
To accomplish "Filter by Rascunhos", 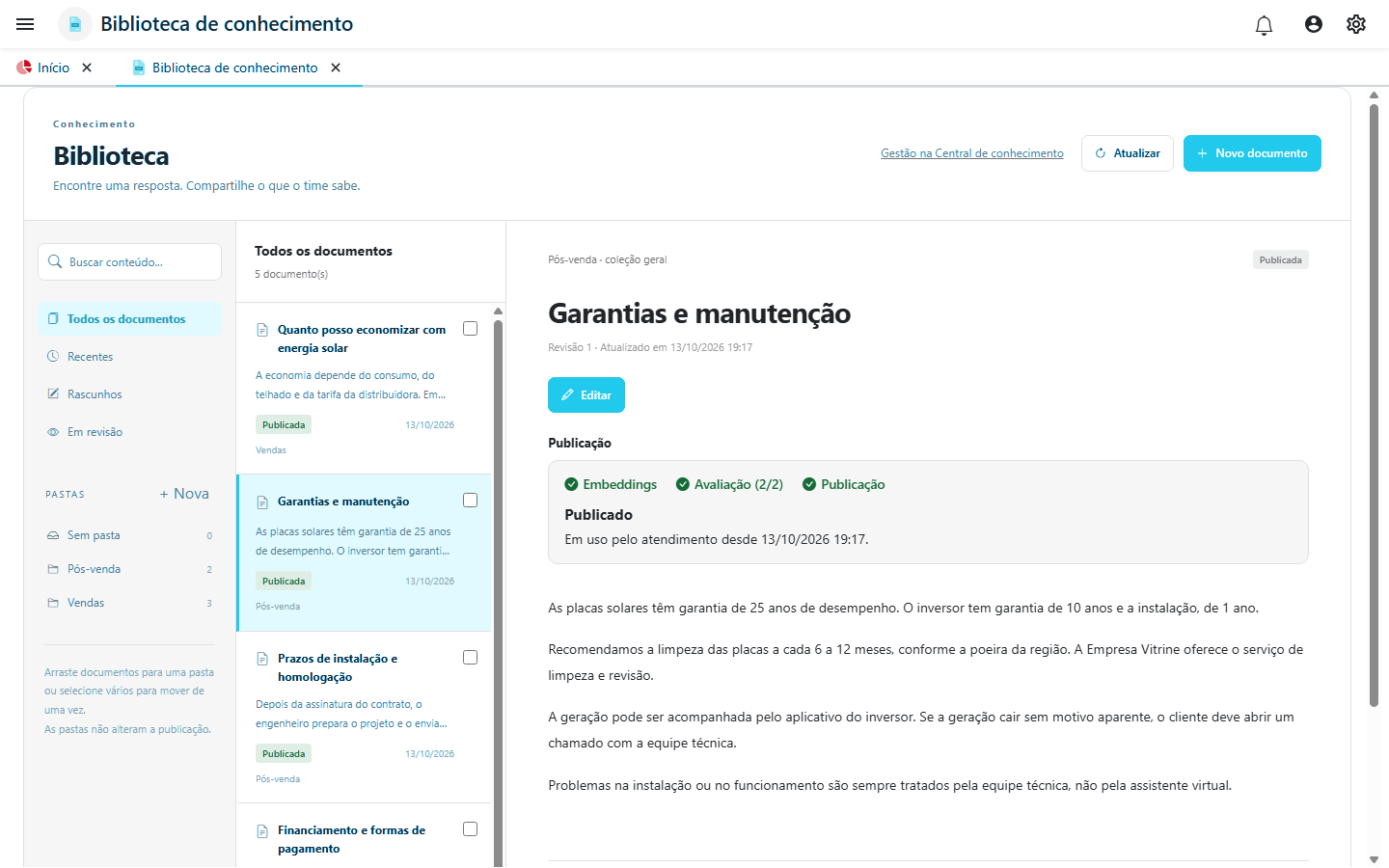I will pyautogui.click(x=130, y=394).
